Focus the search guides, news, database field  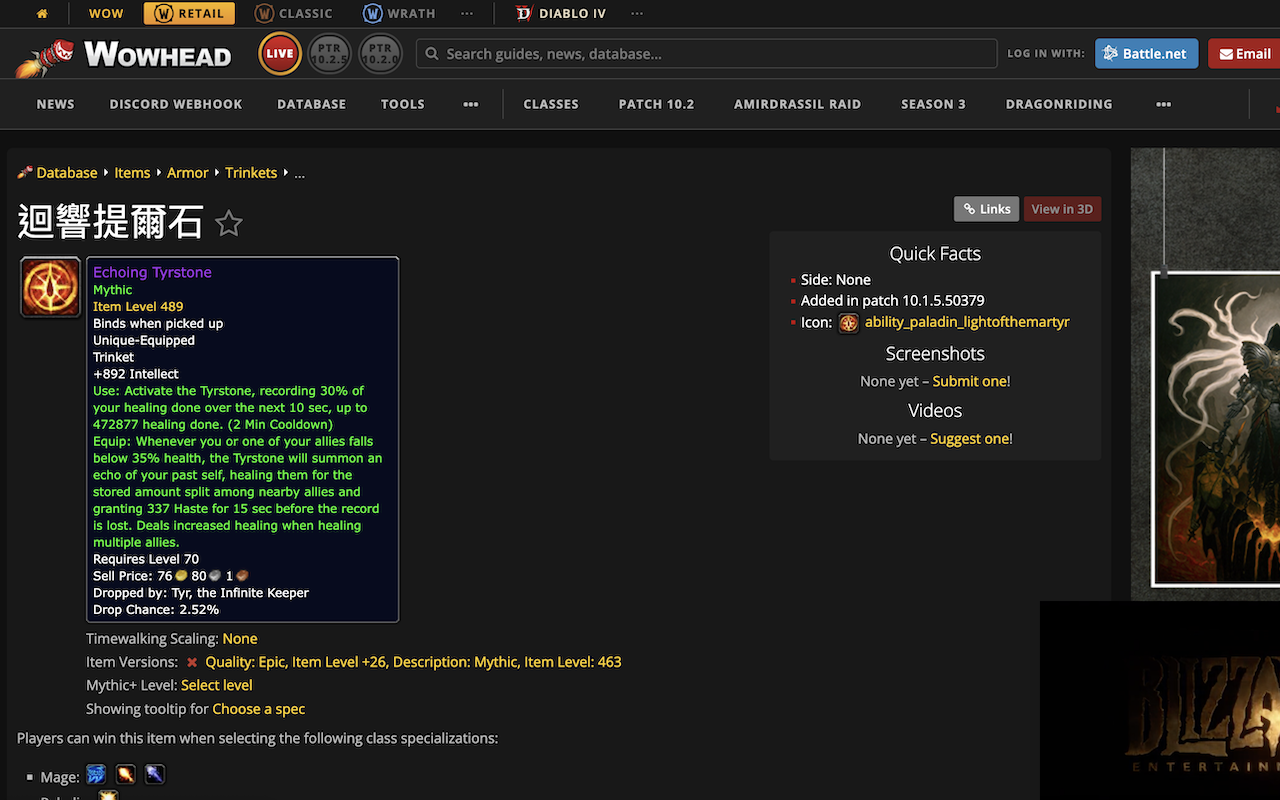click(707, 54)
